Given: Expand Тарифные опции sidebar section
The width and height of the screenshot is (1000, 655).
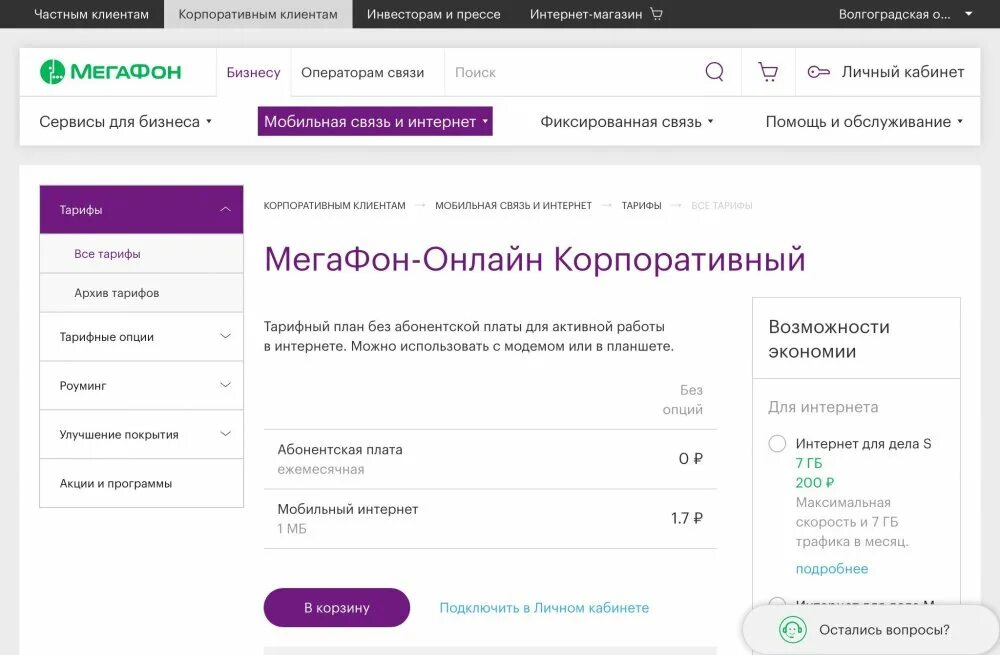Looking at the screenshot, I should pos(142,336).
